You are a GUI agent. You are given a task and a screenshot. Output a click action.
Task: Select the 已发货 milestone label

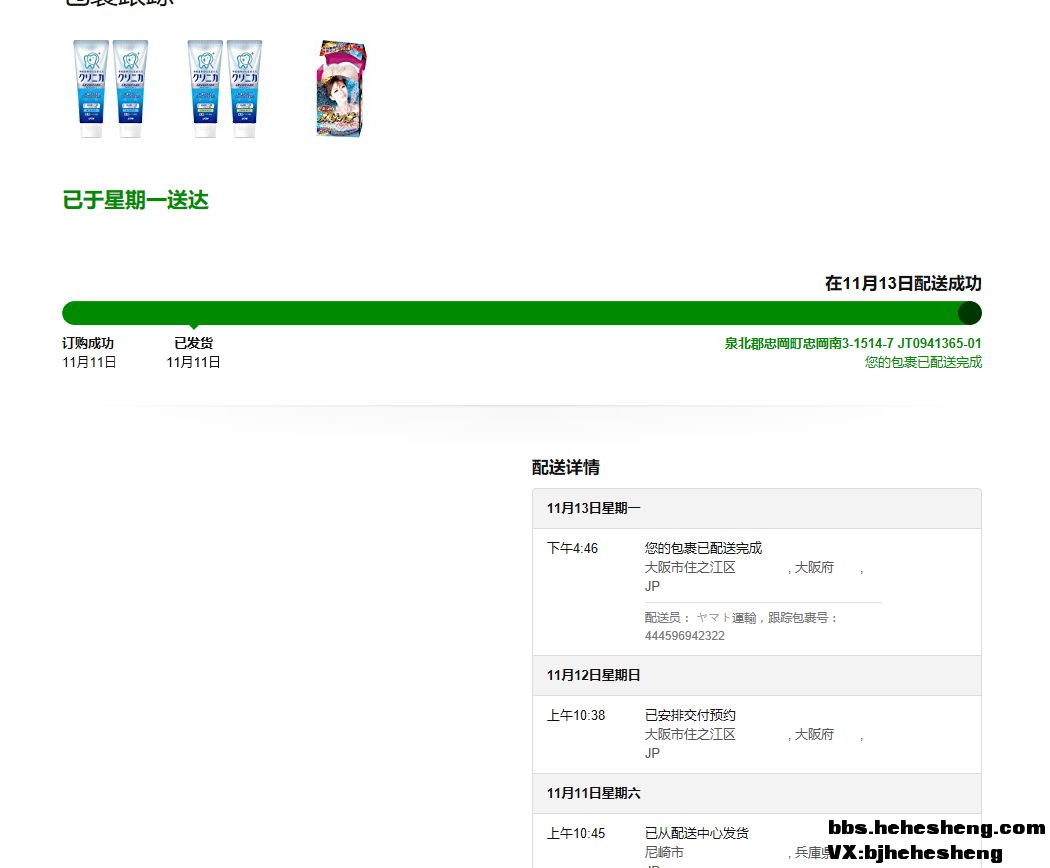pyautogui.click(x=193, y=343)
